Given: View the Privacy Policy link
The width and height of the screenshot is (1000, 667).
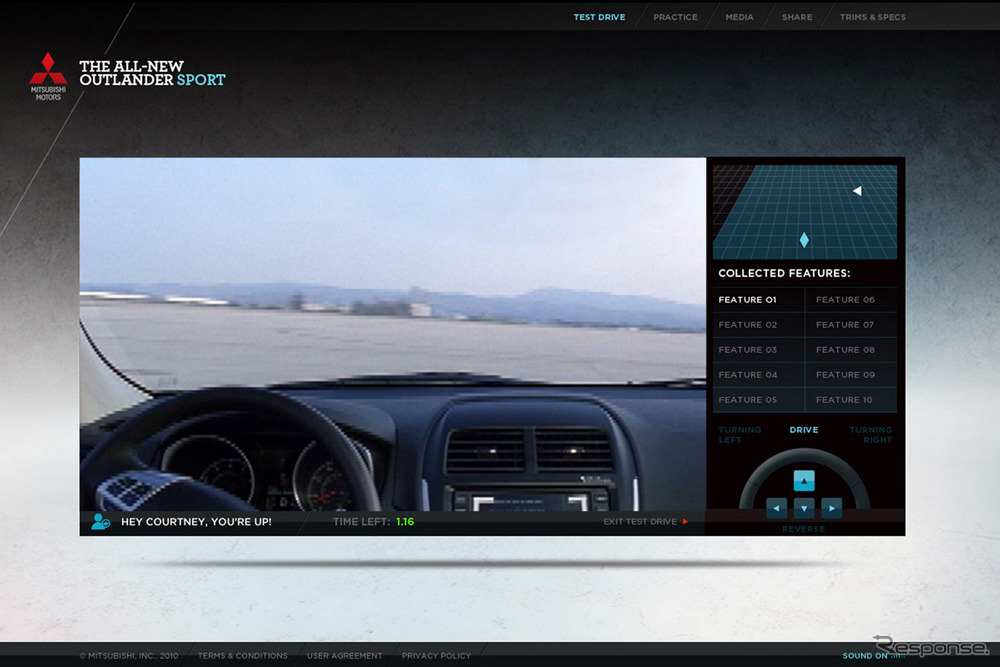Looking at the screenshot, I should pyautogui.click(x=436, y=656).
